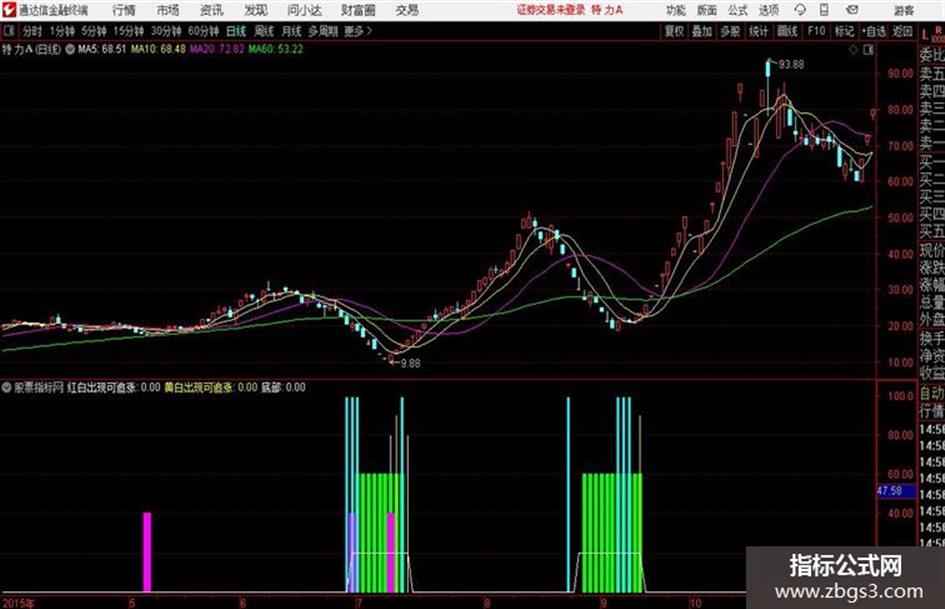945x609 pixels.
Task: Open the 功能 menu
Action: (x=676, y=10)
